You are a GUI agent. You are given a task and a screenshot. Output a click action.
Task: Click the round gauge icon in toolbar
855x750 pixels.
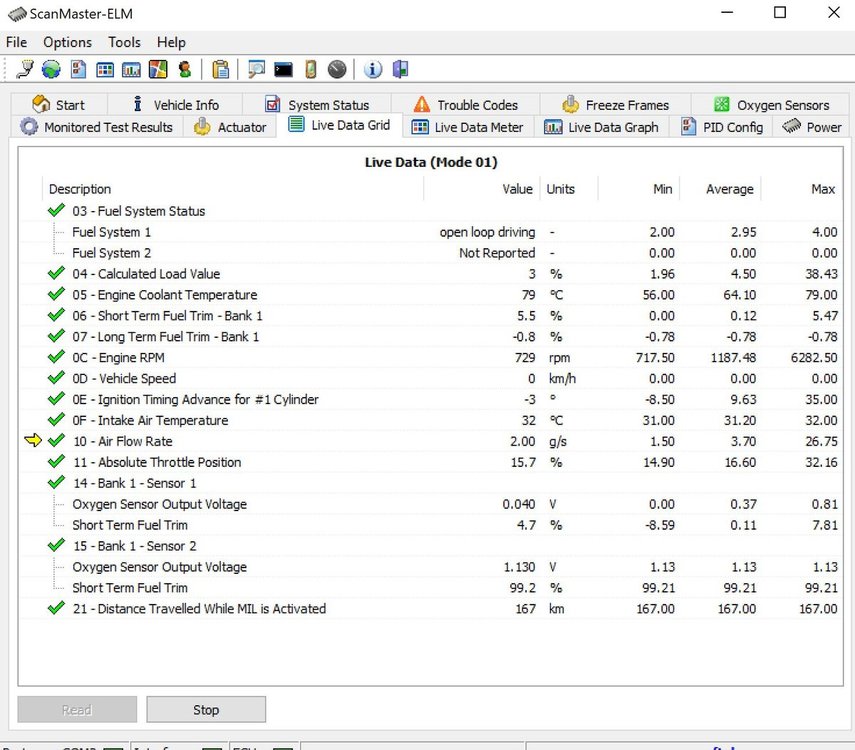point(337,69)
